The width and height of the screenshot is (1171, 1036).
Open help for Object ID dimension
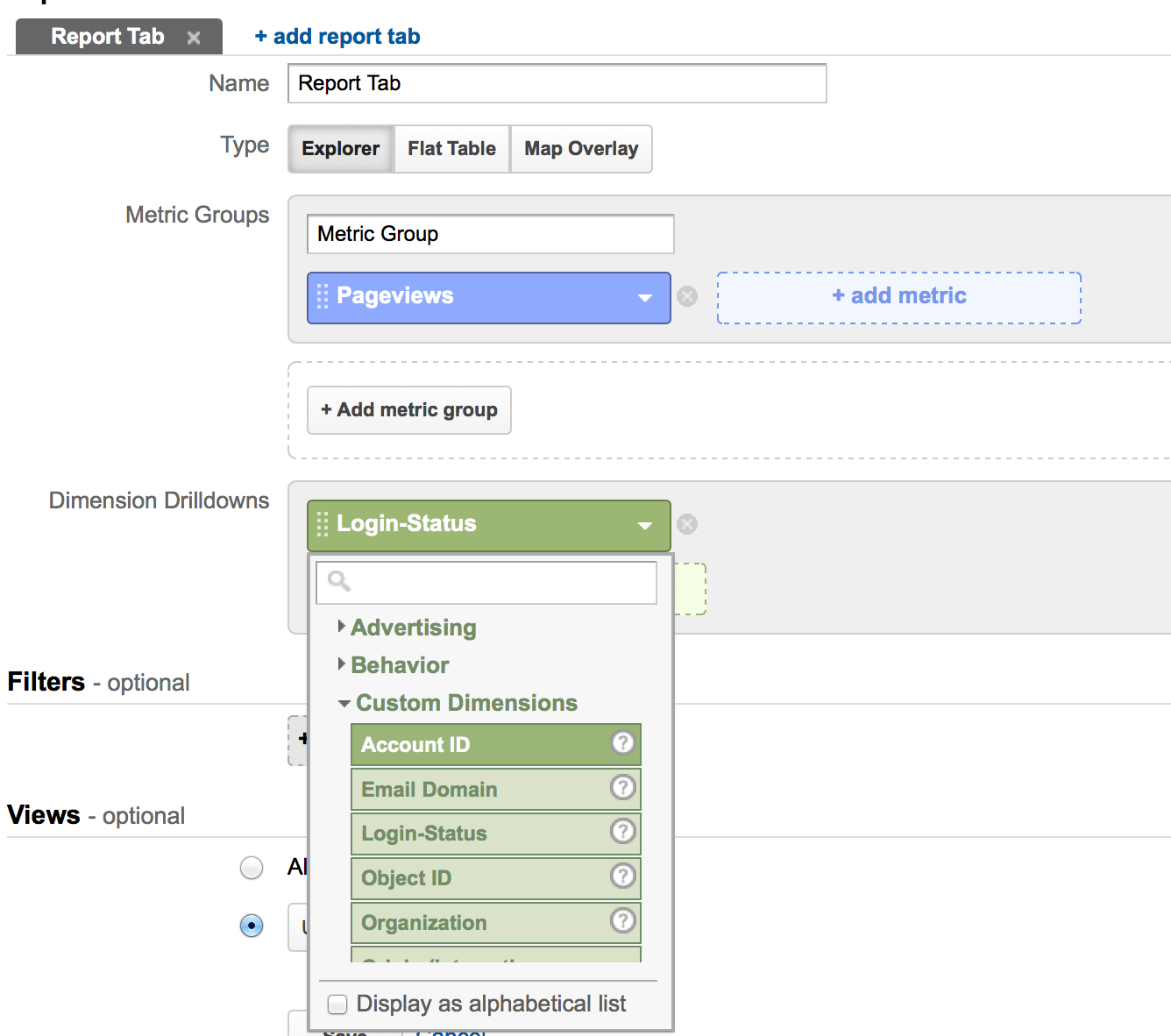(622, 876)
